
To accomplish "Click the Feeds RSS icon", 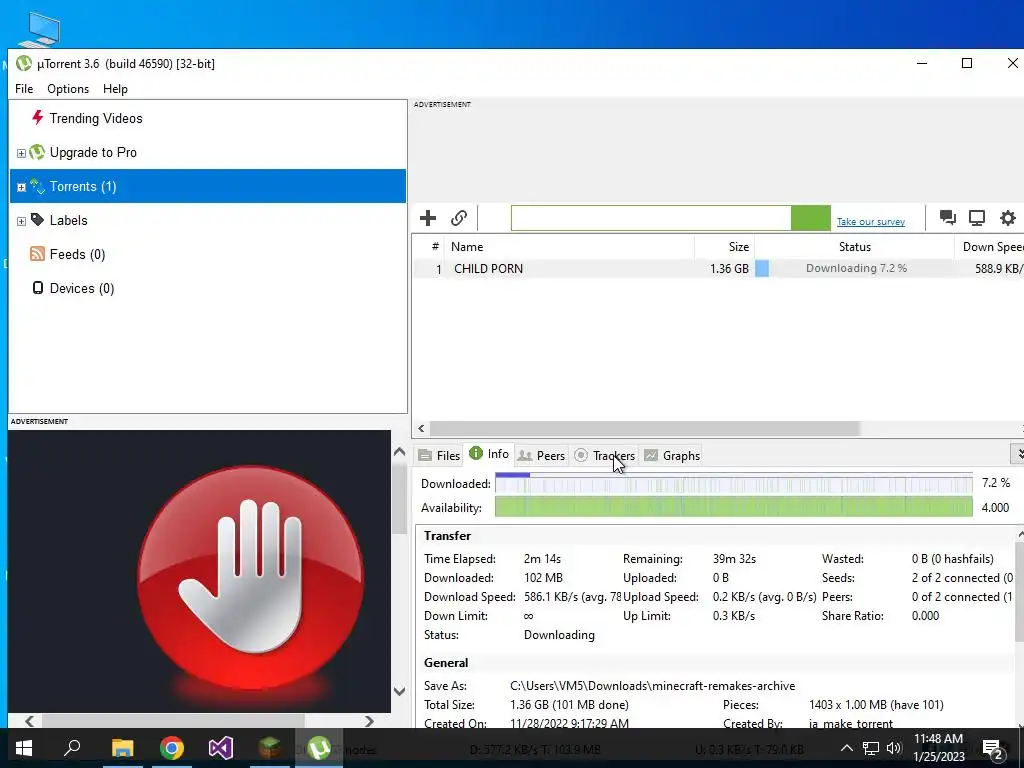I will 37,254.
